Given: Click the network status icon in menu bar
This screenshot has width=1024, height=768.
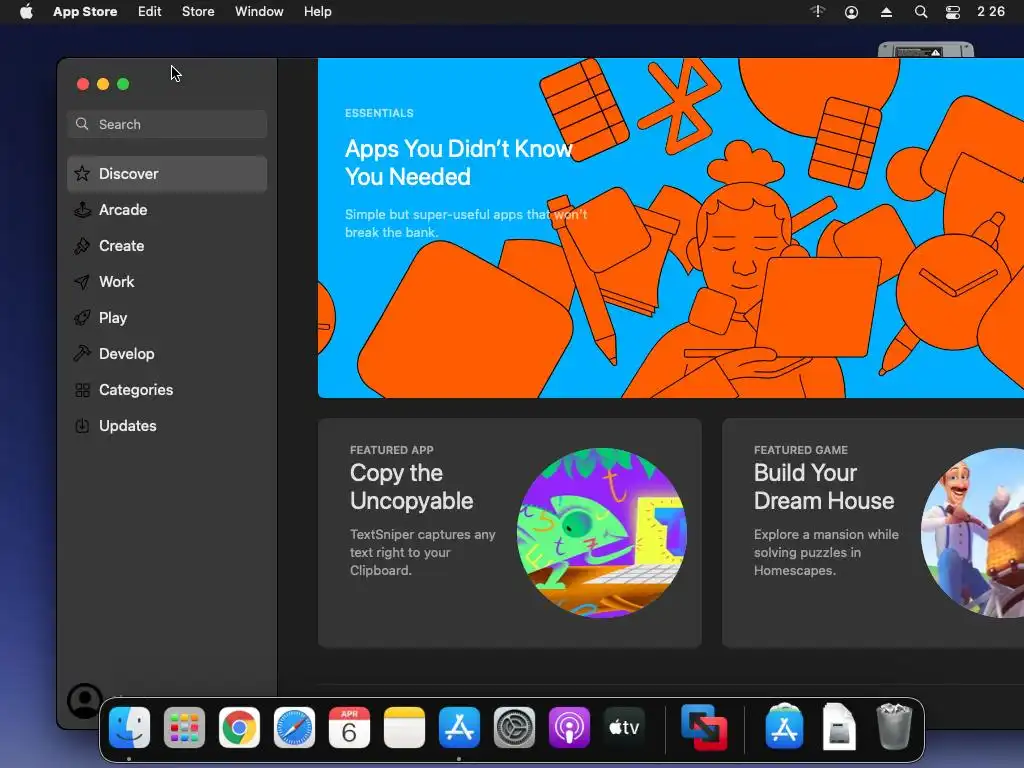Looking at the screenshot, I should pos(818,12).
